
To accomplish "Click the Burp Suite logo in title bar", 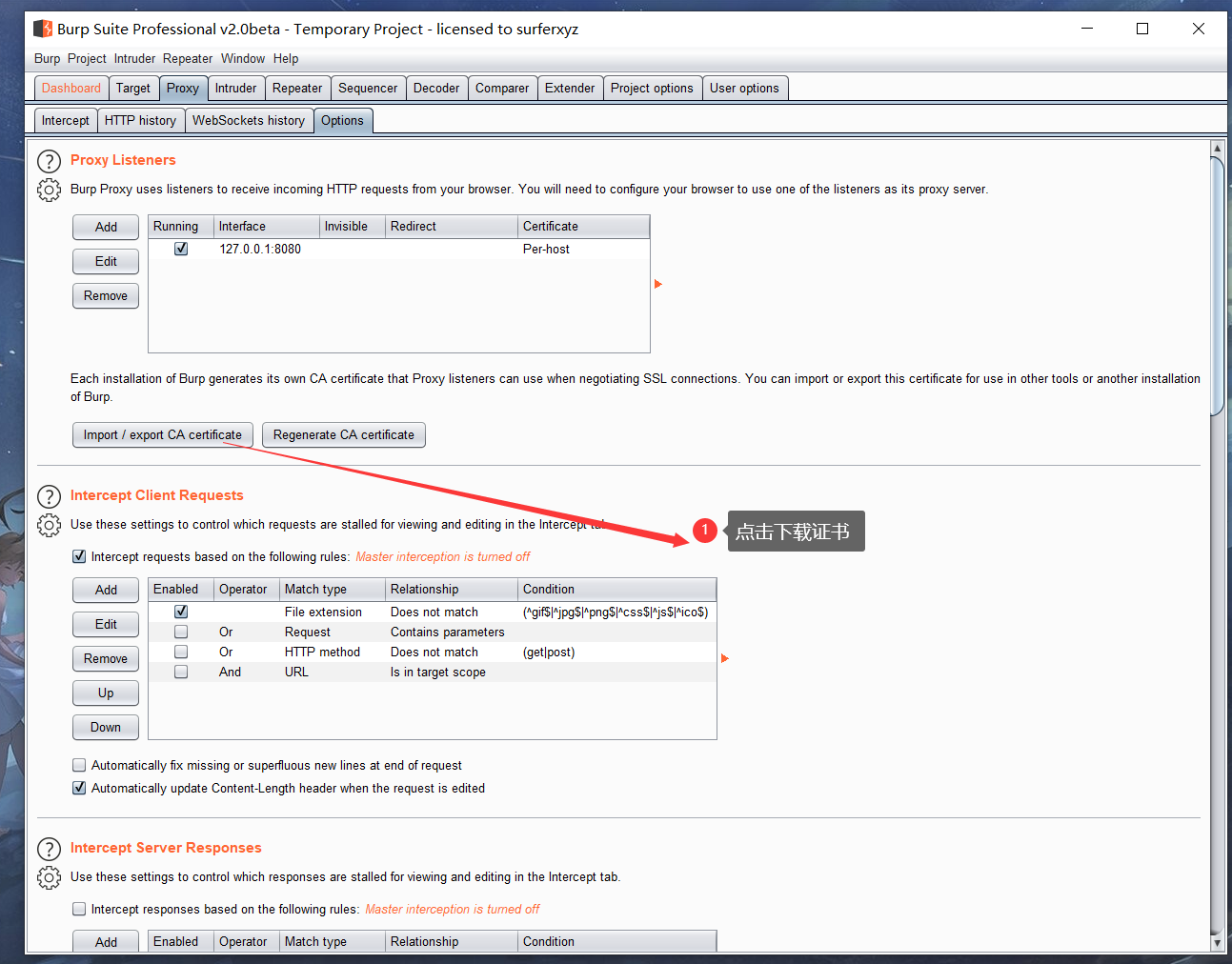I will 43,29.
